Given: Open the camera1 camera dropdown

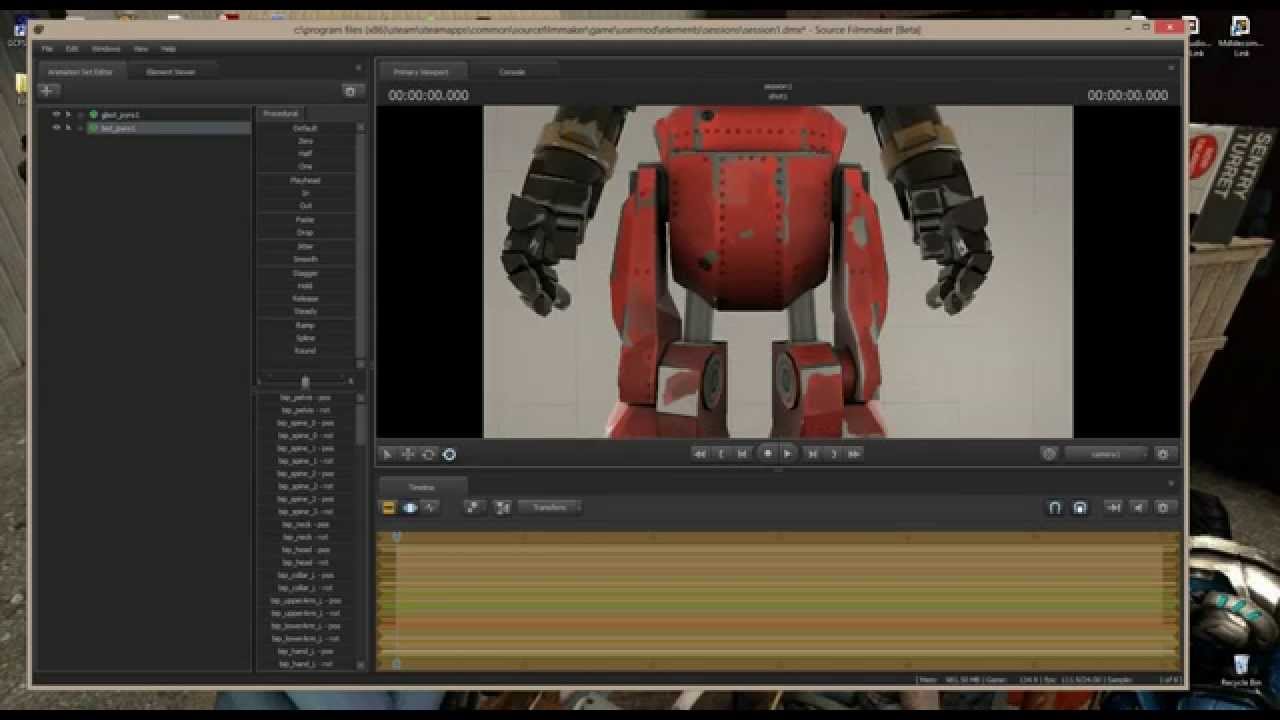Looking at the screenshot, I should pos(1106,454).
